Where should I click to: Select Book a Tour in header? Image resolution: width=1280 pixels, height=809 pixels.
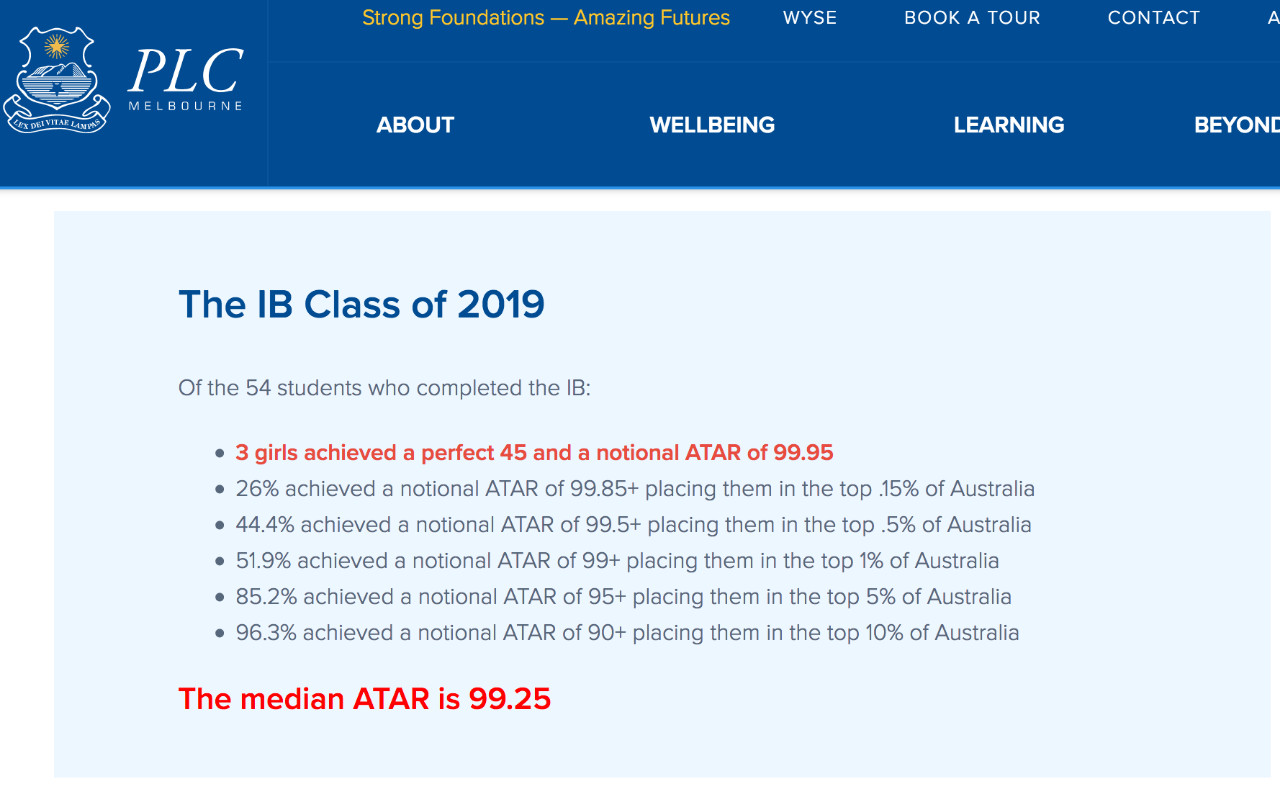click(972, 18)
